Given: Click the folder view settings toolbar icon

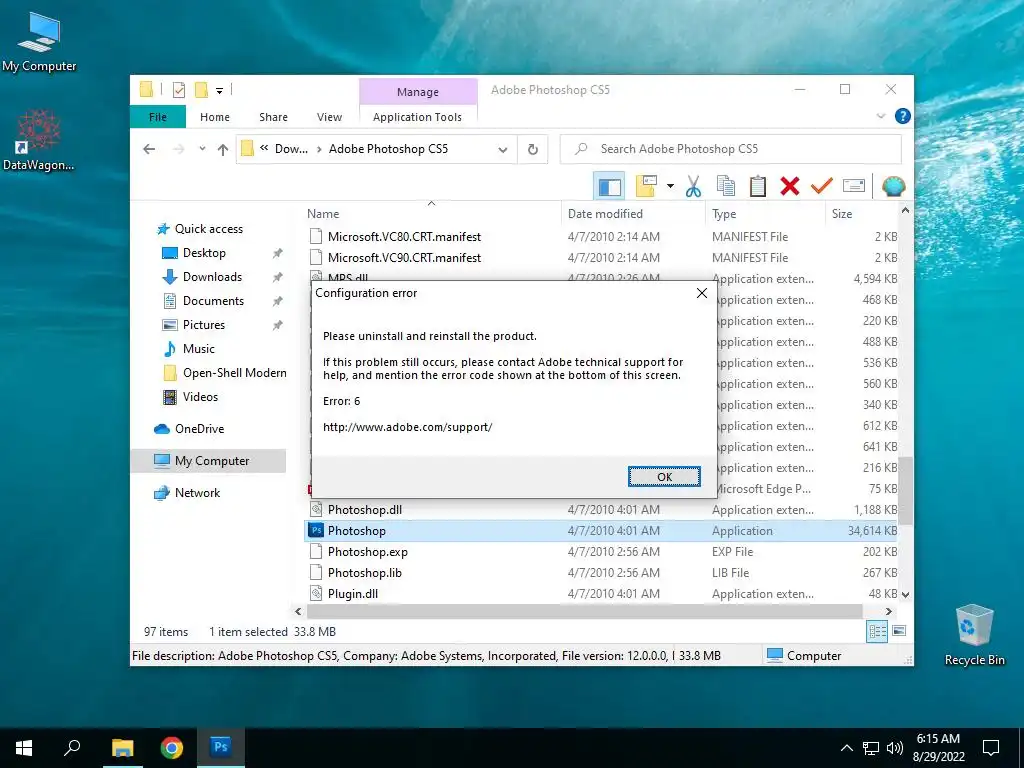Looking at the screenshot, I should [647, 187].
